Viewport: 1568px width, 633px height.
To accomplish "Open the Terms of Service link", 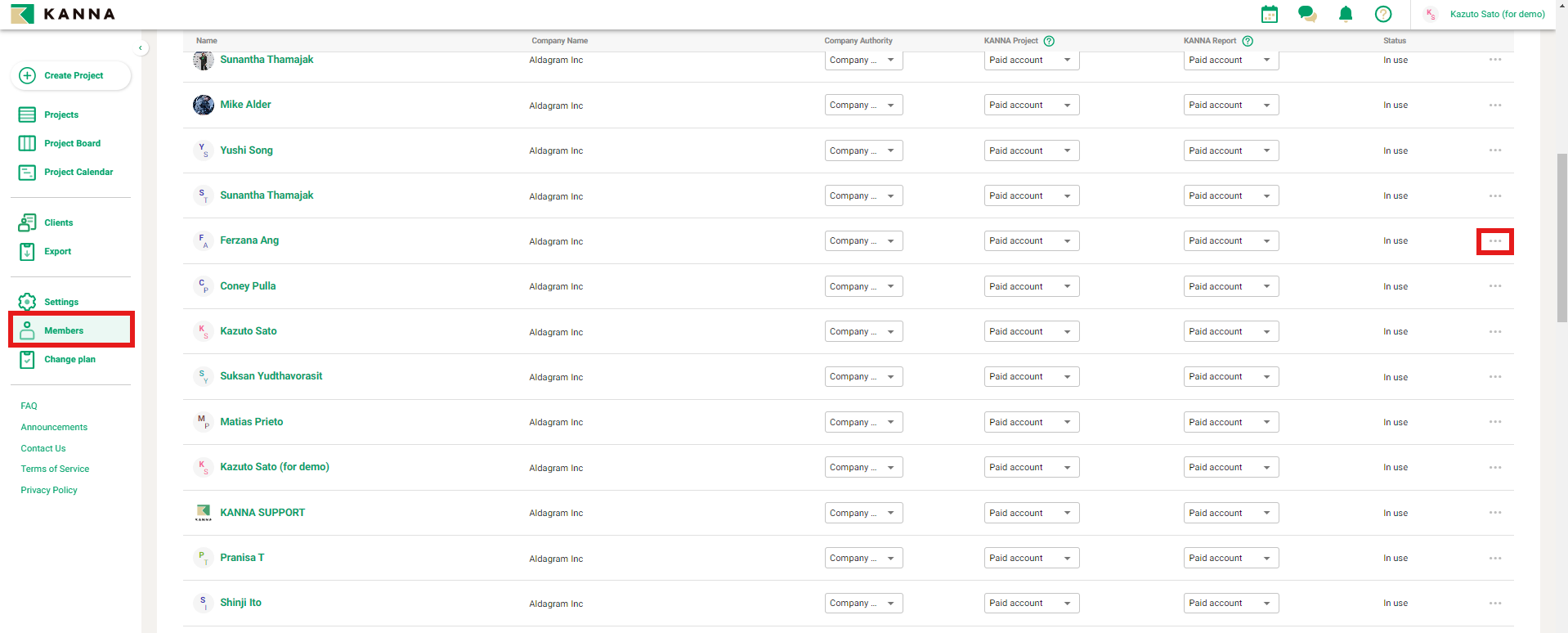I will coord(55,469).
